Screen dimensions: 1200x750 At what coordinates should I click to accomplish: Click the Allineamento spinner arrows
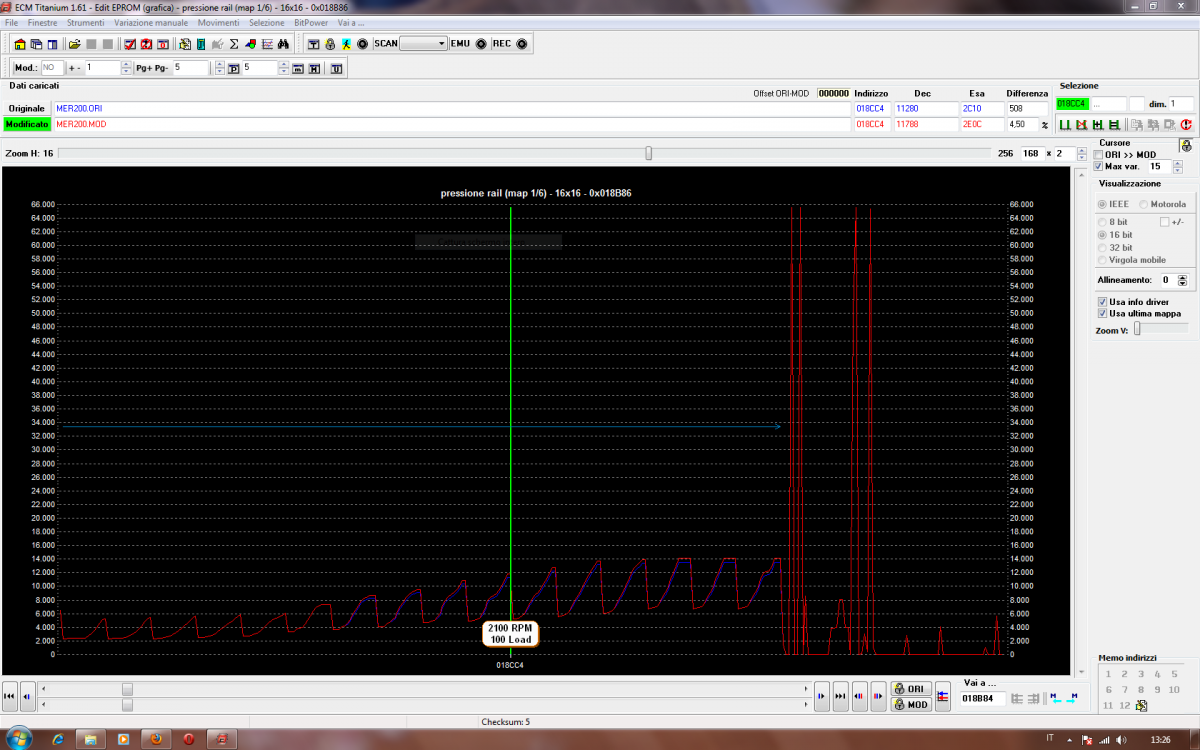(x=1182, y=281)
